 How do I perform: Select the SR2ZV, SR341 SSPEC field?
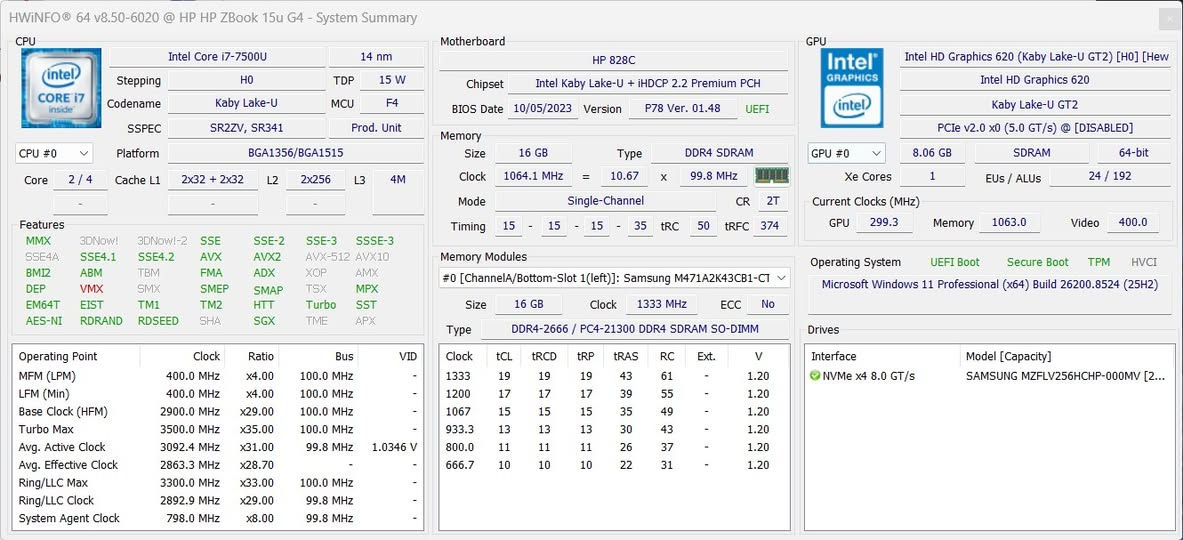click(x=246, y=127)
